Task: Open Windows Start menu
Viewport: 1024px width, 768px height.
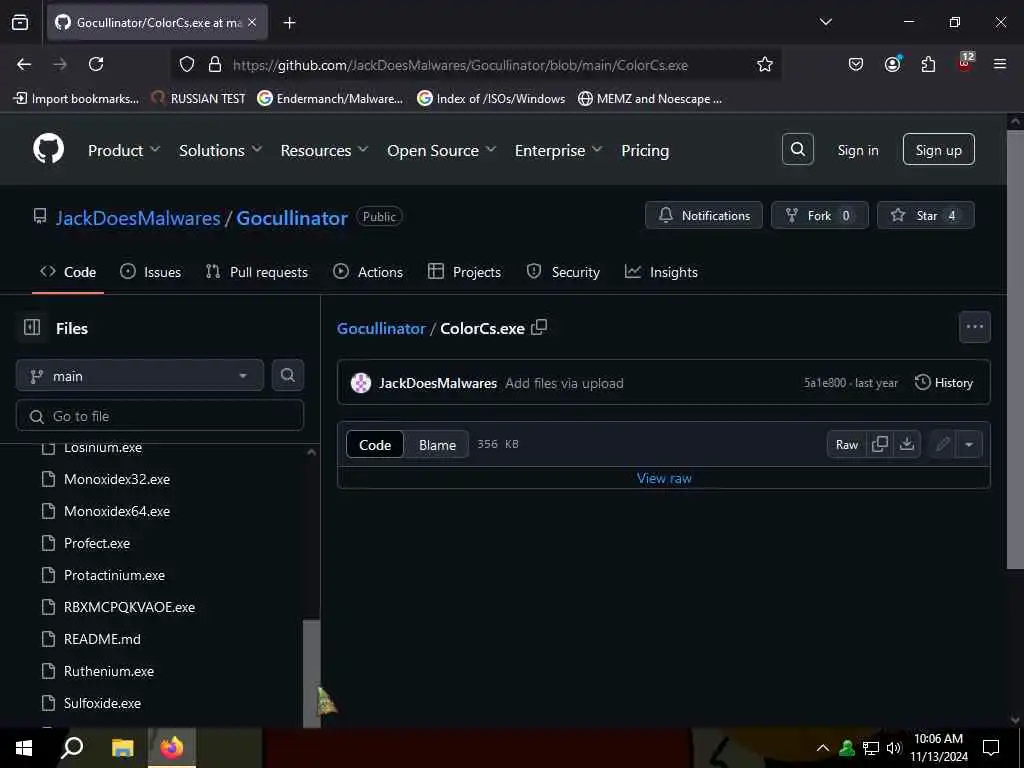Action: pyautogui.click(x=24, y=747)
